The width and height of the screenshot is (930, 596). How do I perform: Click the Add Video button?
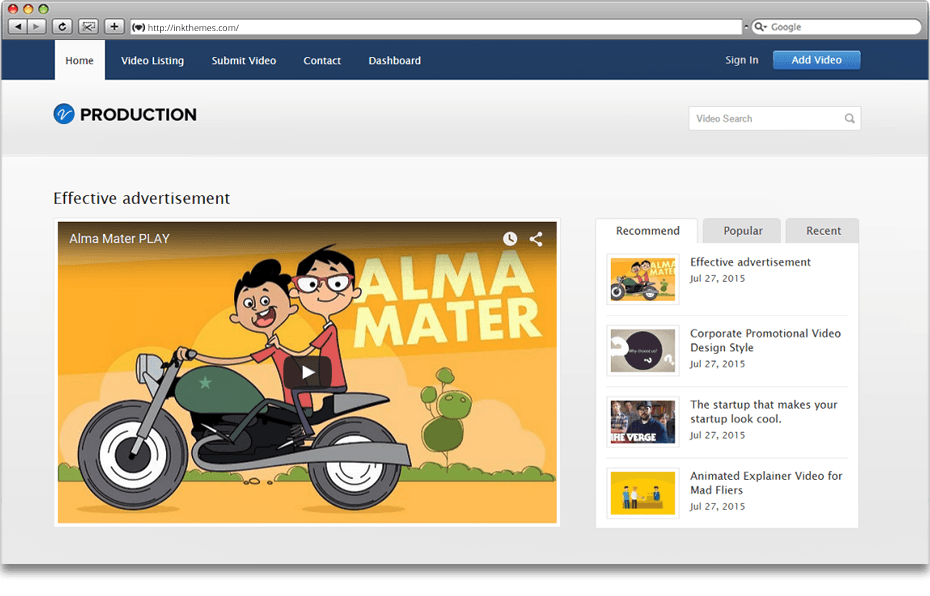(816, 60)
